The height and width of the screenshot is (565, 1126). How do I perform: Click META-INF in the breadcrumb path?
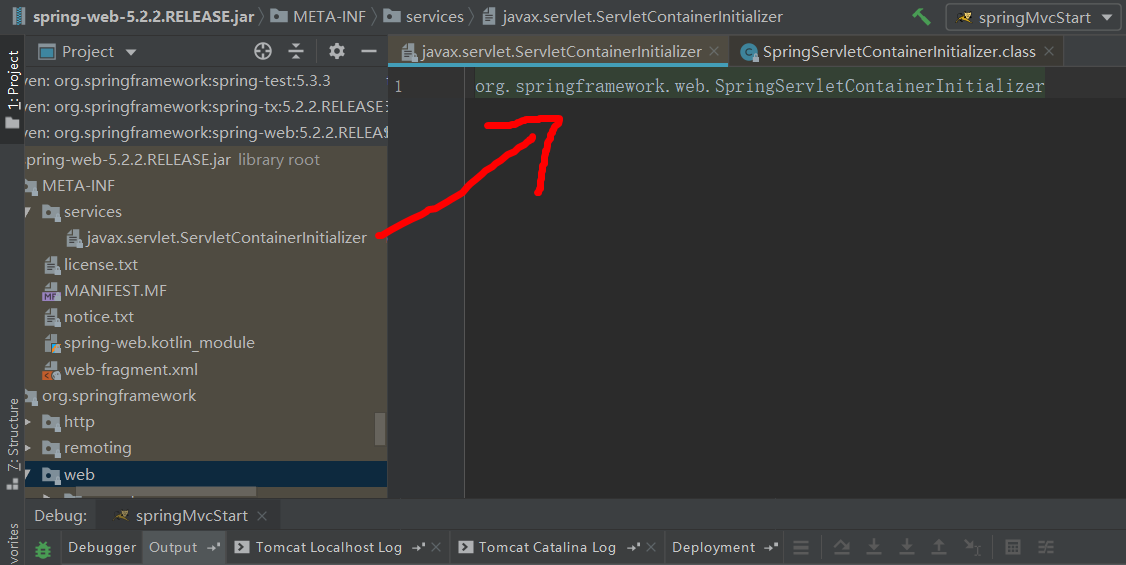tap(328, 17)
